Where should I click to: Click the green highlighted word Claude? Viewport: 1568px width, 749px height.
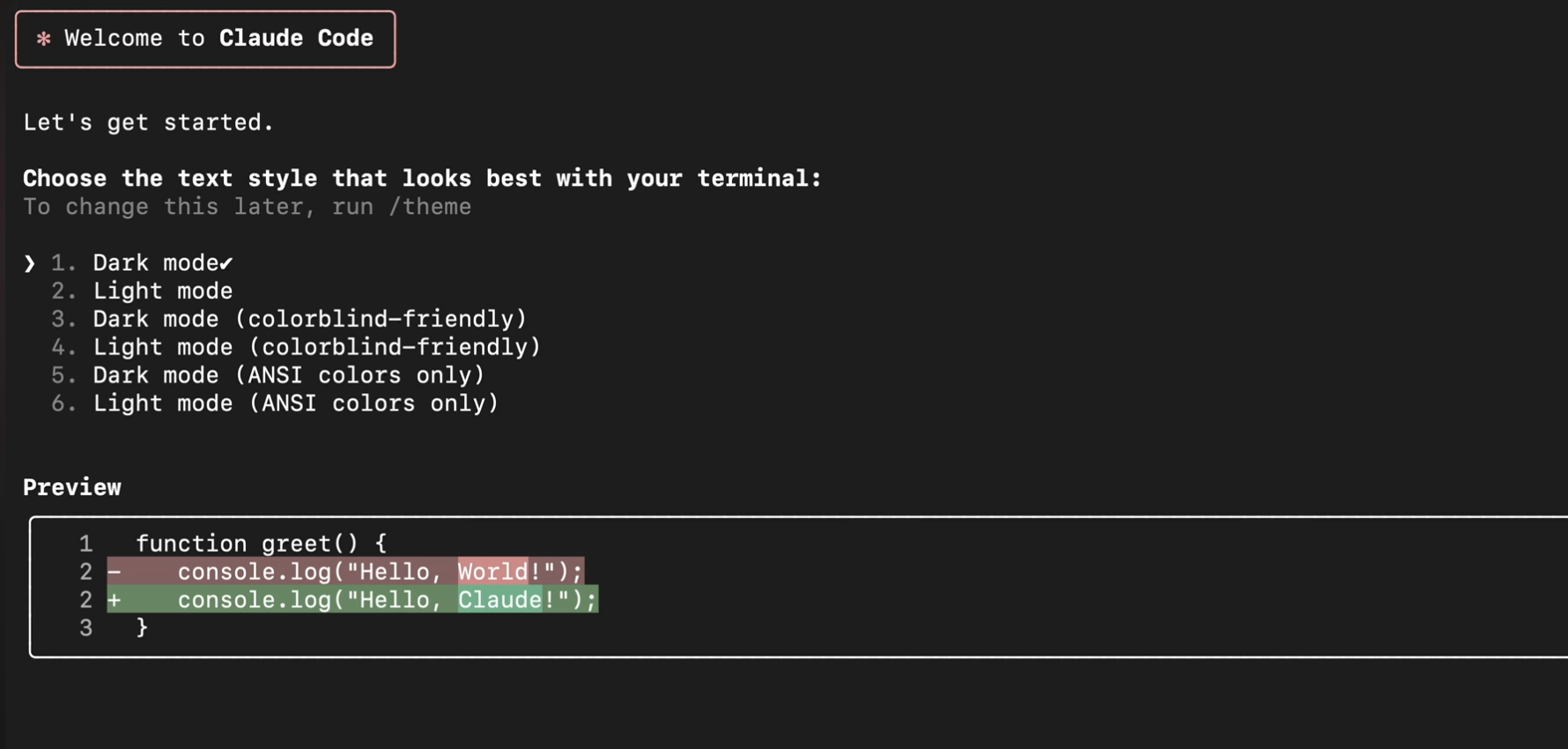[499, 600]
